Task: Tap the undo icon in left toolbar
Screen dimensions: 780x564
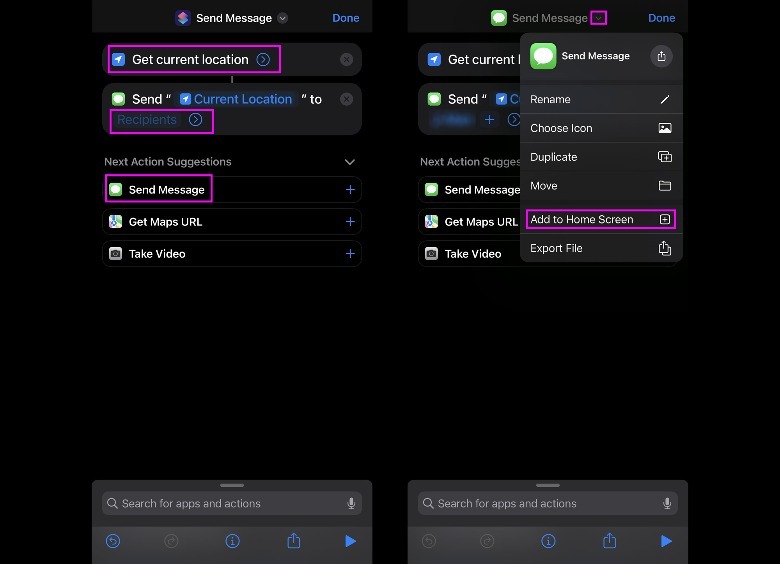Action: [113, 541]
